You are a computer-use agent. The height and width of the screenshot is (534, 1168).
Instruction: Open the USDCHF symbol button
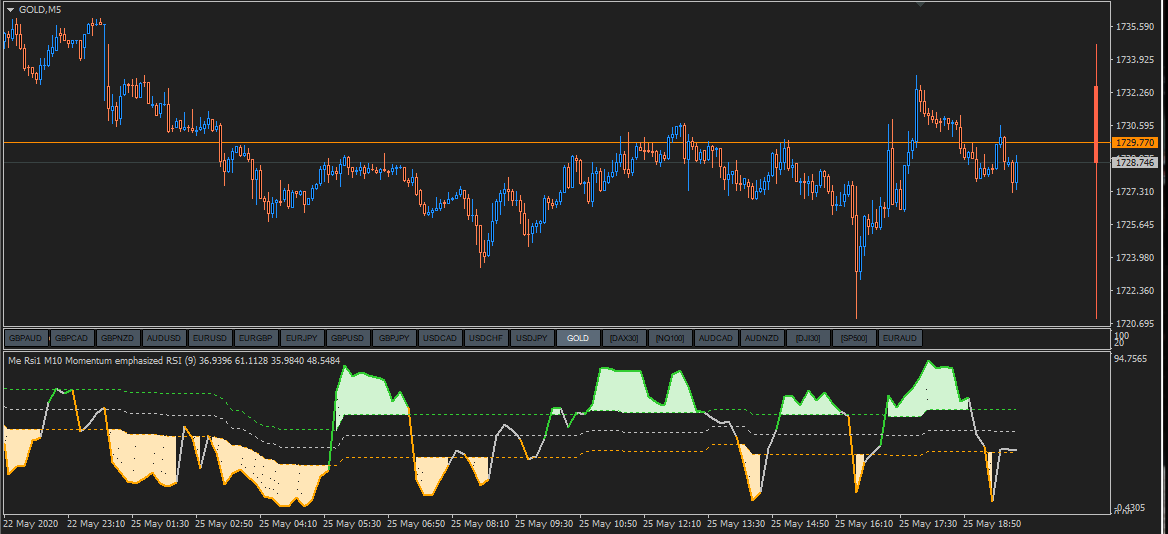pos(486,338)
